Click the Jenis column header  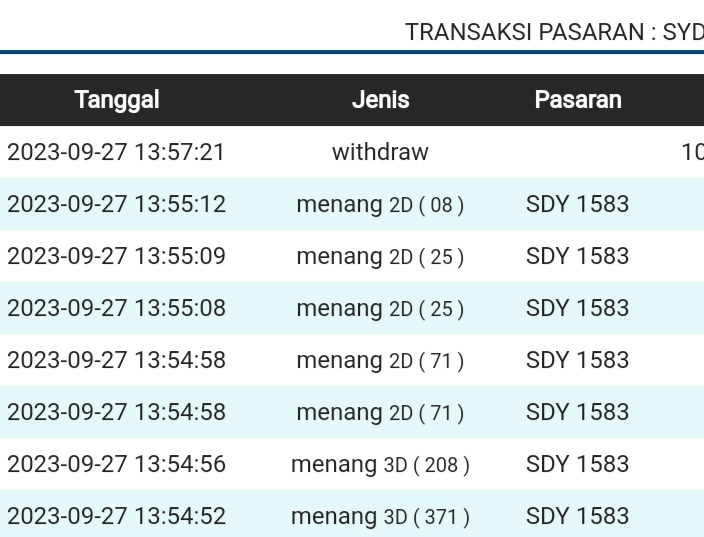click(380, 100)
